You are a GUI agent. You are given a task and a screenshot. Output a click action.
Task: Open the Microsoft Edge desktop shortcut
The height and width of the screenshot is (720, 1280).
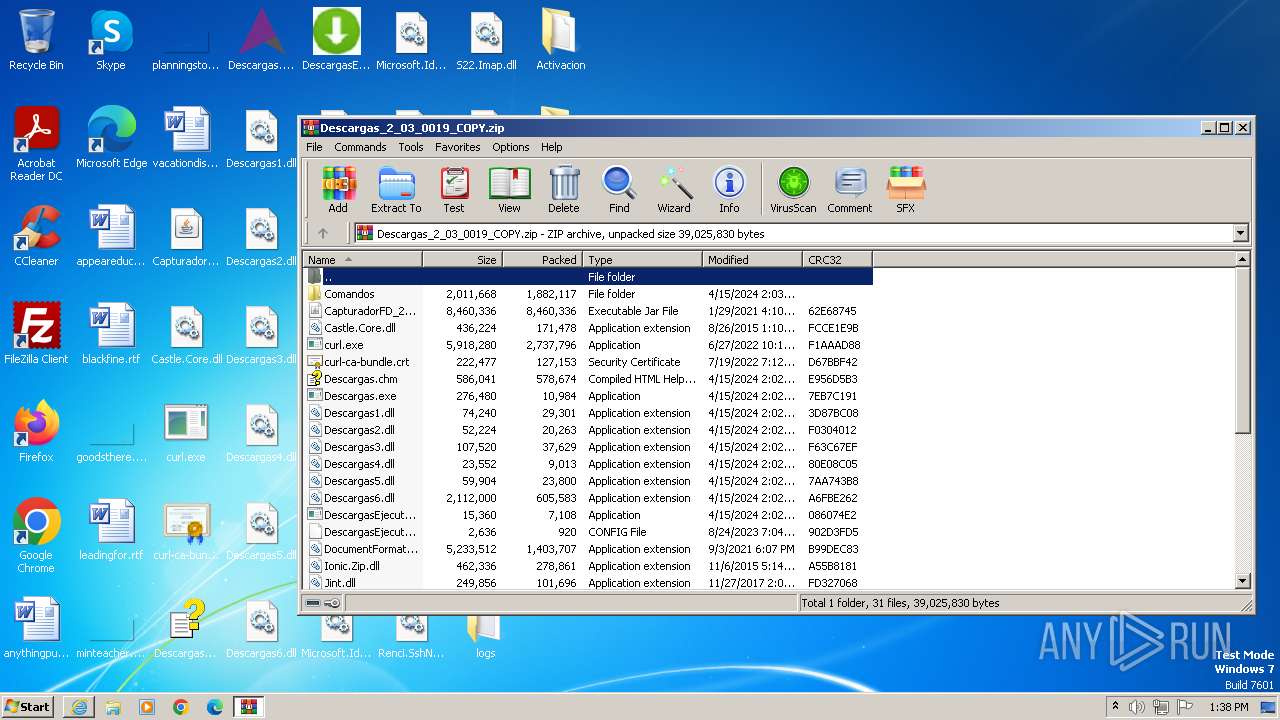(111, 137)
